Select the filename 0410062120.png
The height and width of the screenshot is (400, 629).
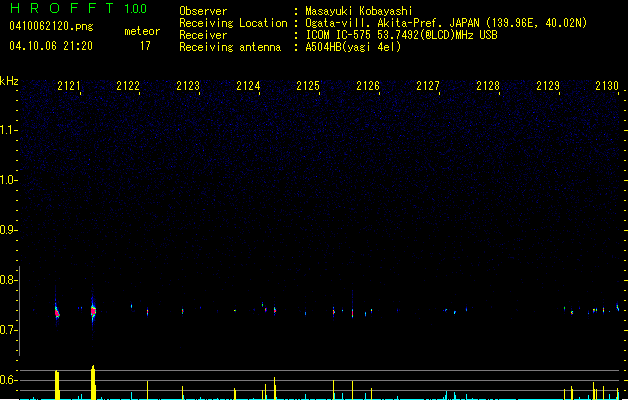[51, 26]
